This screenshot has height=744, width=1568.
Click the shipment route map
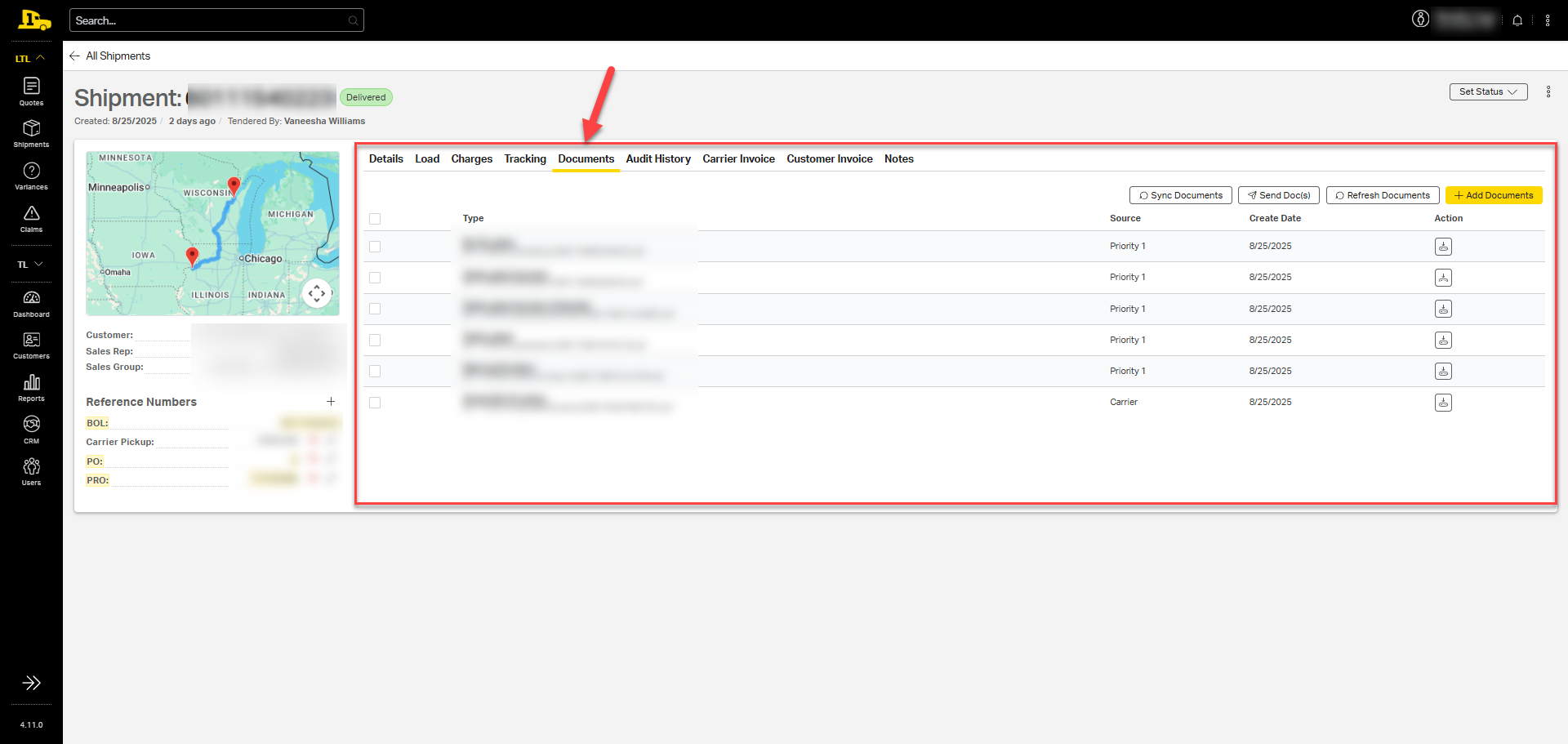[212, 234]
